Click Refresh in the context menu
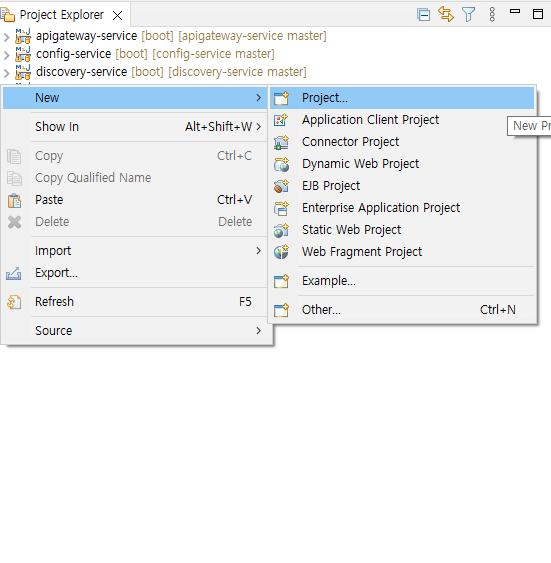 click(x=135, y=302)
